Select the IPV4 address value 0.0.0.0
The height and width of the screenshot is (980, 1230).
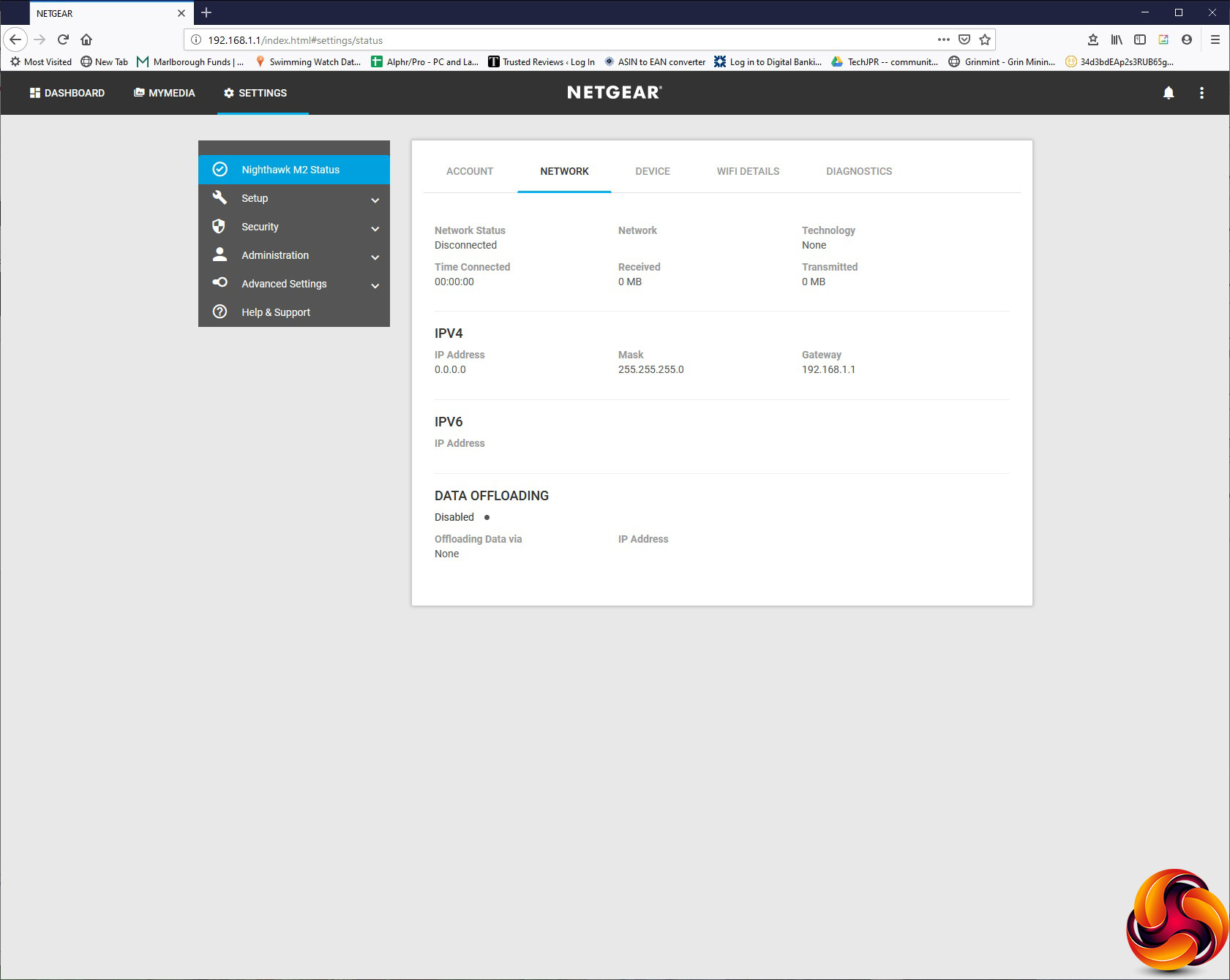(x=450, y=369)
